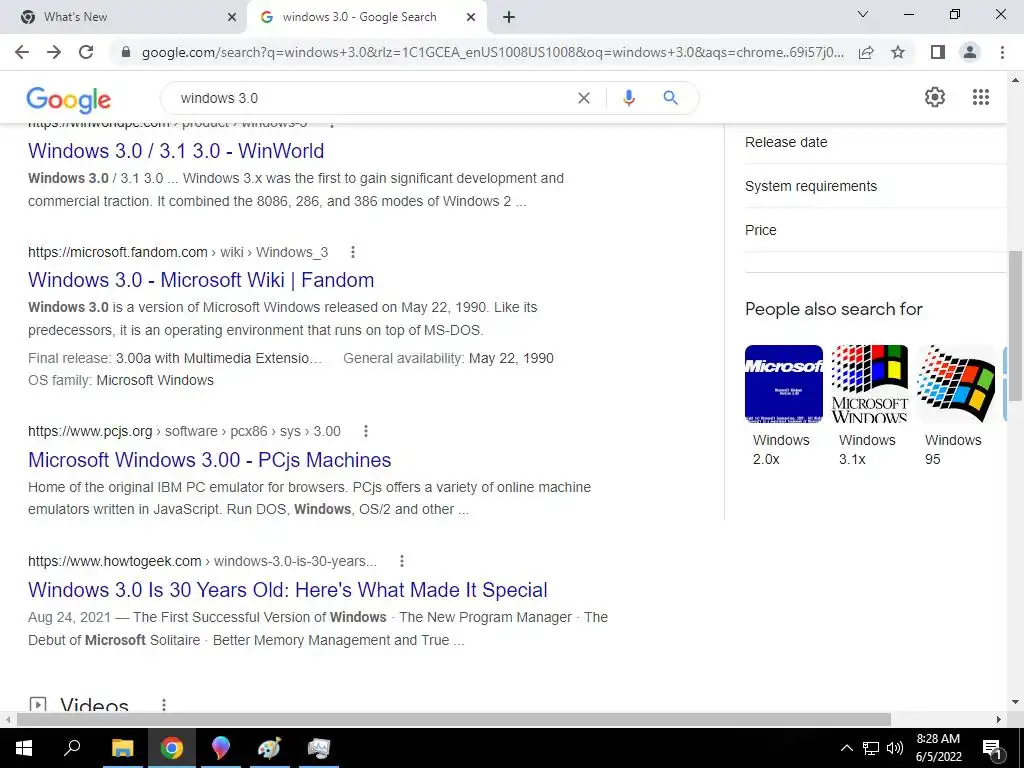This screenshot has height=768, width=1024.
Task: Click the https://www.howtogeek.com breadcrumb URL
Action: [114, 561]
